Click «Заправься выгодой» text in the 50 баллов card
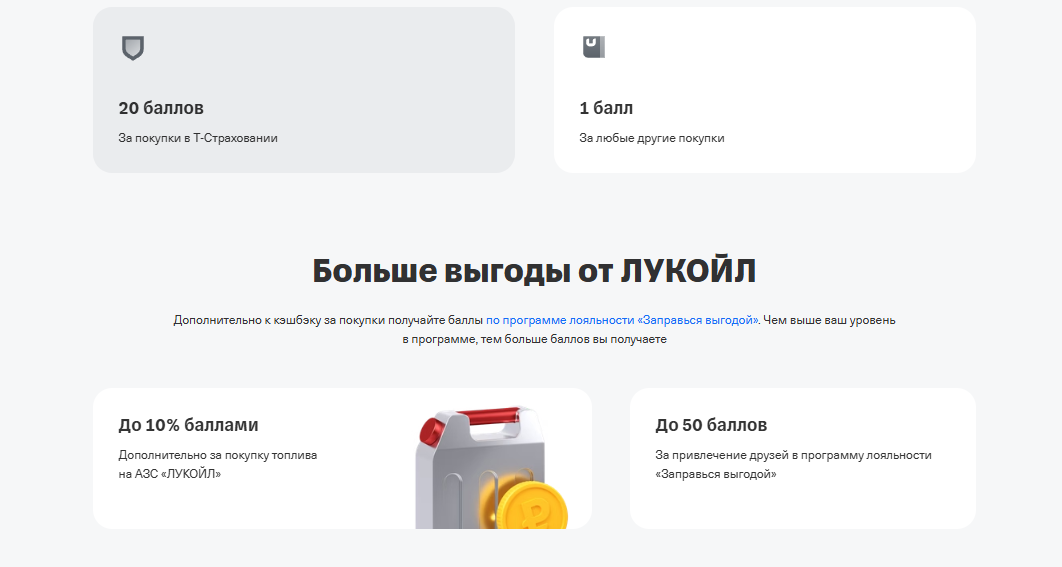The width and height of the screenshot is (1062, 567). 716,474
